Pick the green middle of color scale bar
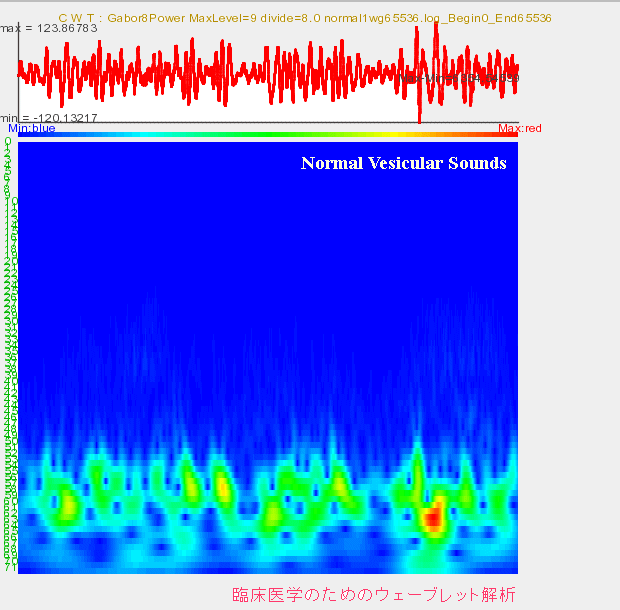Viewport: 620px width, 610px height. click(x=268, y=133)
